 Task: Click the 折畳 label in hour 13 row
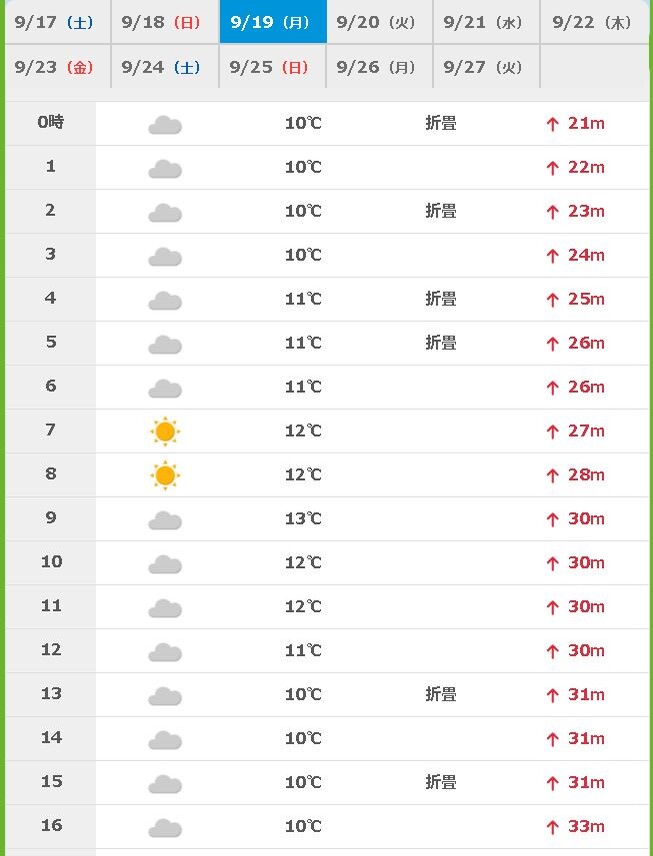click(441, 694)
